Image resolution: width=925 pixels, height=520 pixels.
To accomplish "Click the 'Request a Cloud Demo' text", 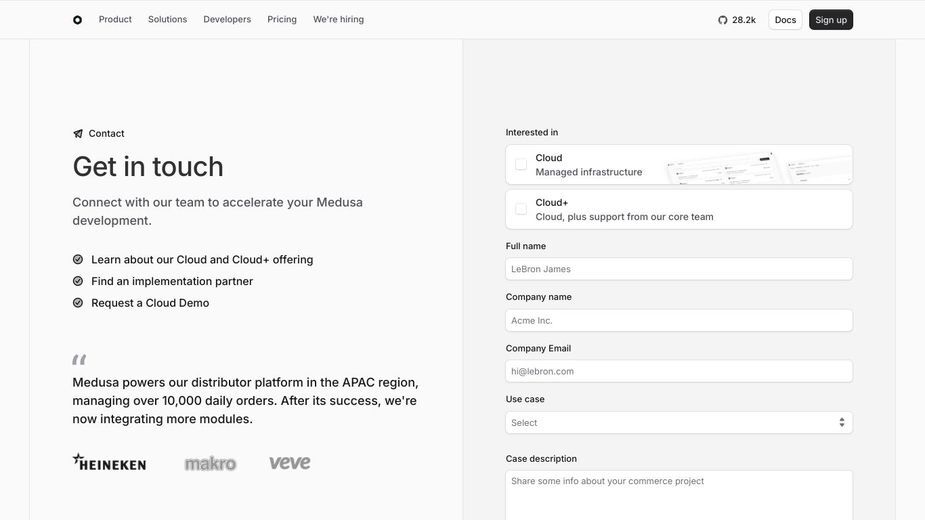I will coord(150,303).
